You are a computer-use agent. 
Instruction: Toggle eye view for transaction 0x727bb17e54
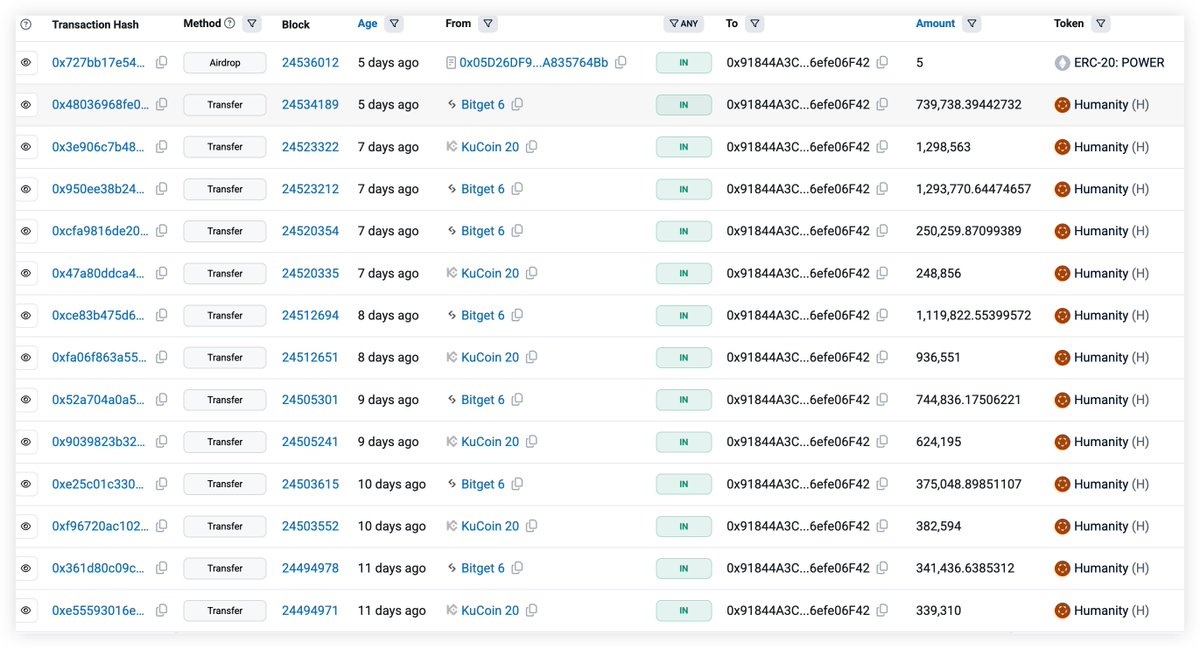(26, 62)
